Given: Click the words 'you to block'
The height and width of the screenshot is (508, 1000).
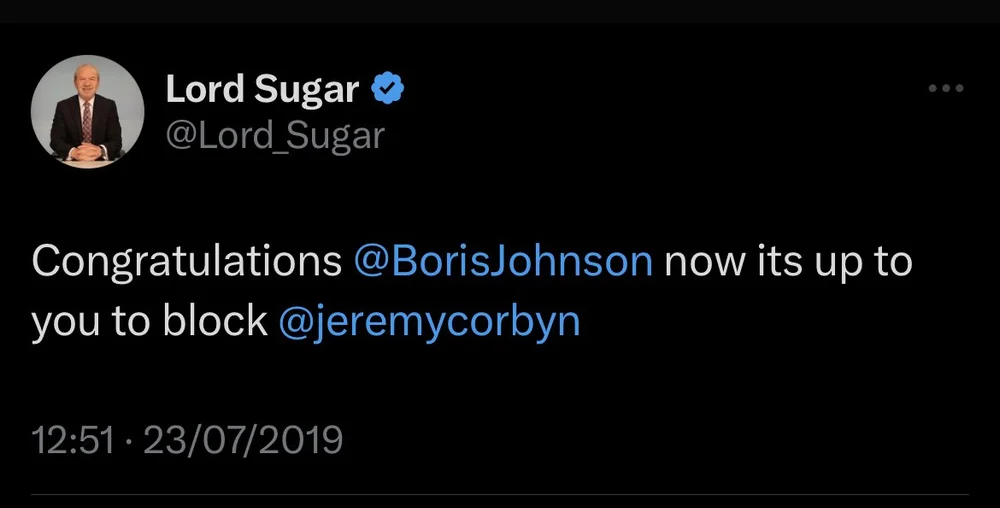Looking at the screenshot, I should click(x=149, y=322).
